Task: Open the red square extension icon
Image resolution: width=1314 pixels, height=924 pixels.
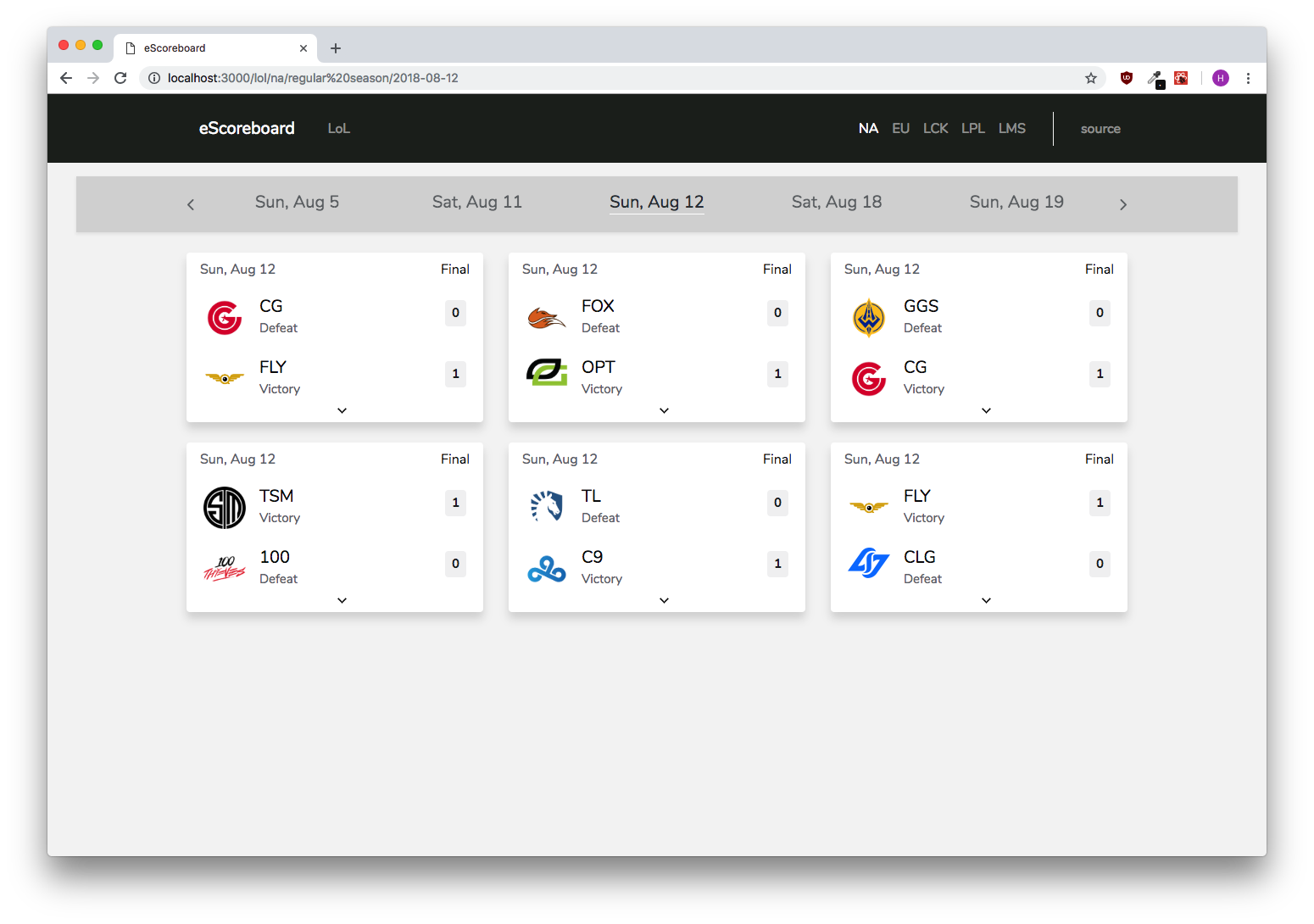Action: tap(1181, 78)
